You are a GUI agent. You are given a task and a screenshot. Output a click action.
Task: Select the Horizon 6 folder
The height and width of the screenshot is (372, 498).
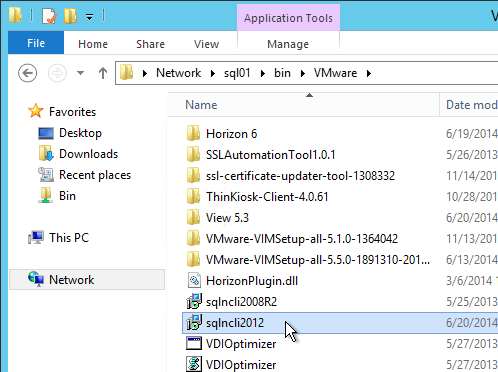[x=232, y=134]
